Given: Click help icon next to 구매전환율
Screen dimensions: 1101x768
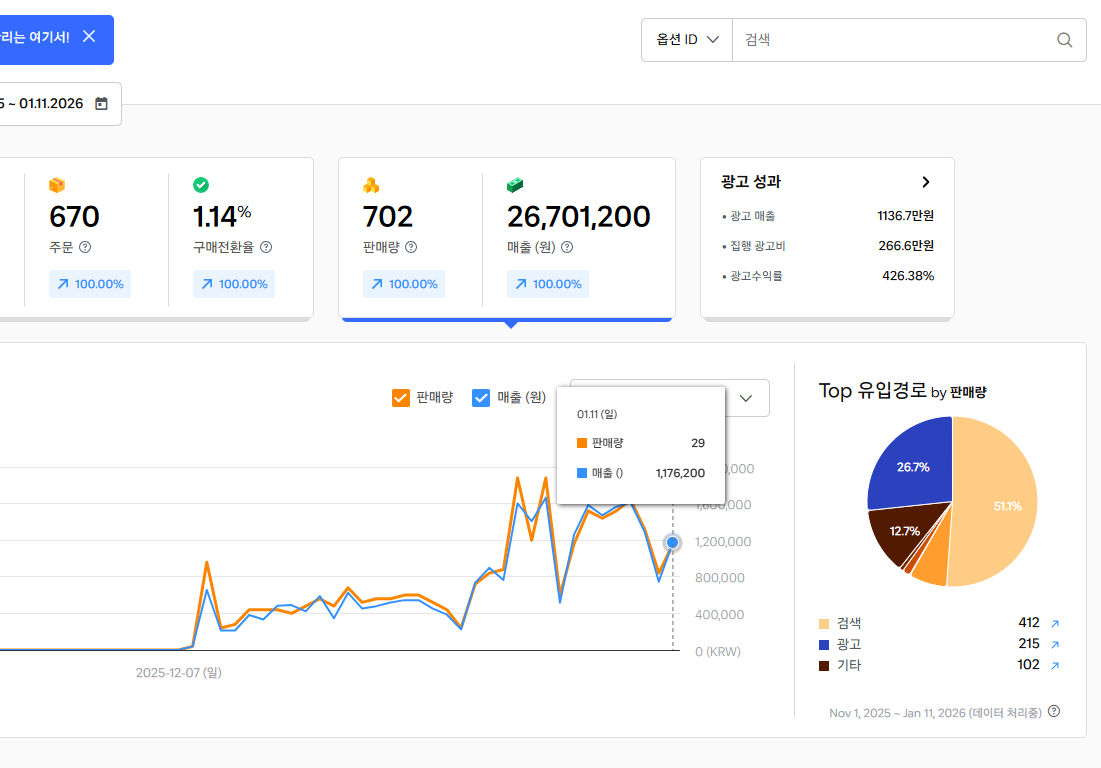Looking at the screenshot, I should click(x=266, y=247).
